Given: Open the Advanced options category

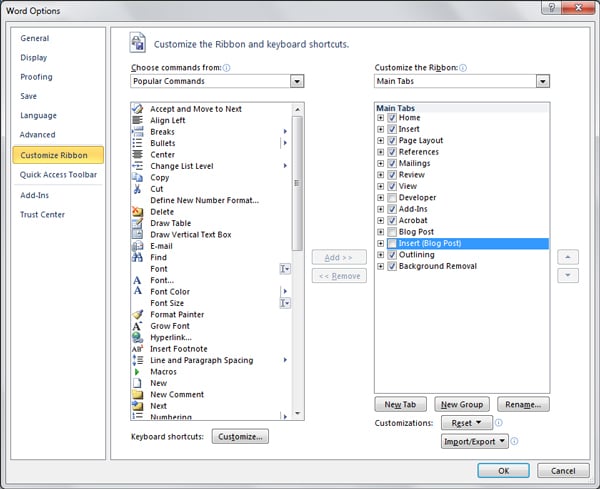Looking at the screenshot, I should click(38, 134).
